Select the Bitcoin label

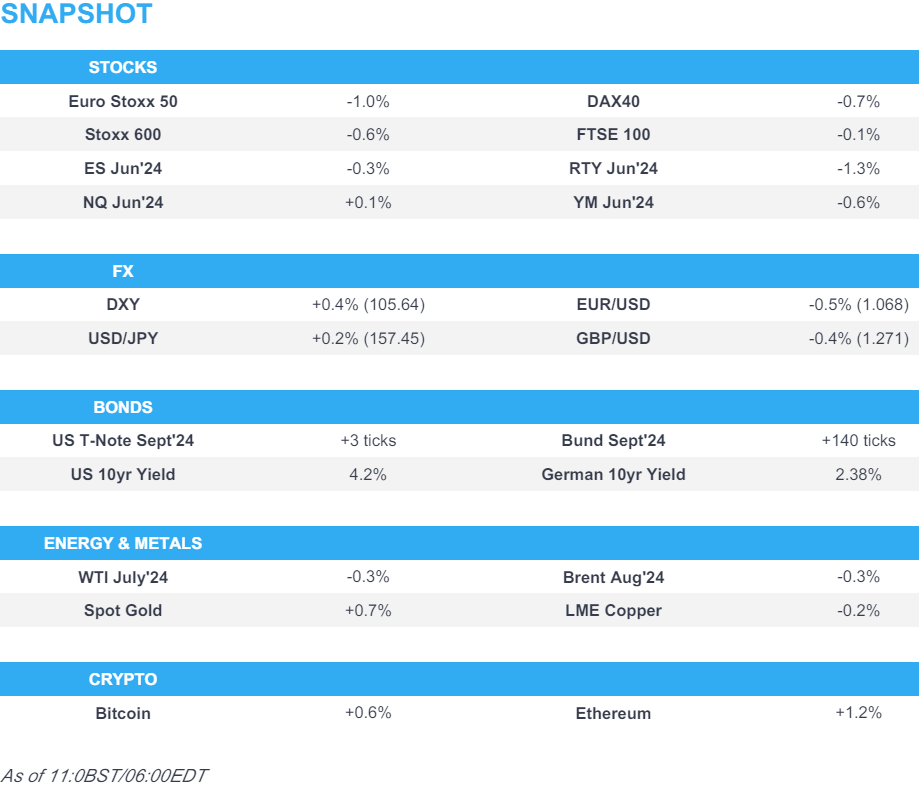coord(123,714)
